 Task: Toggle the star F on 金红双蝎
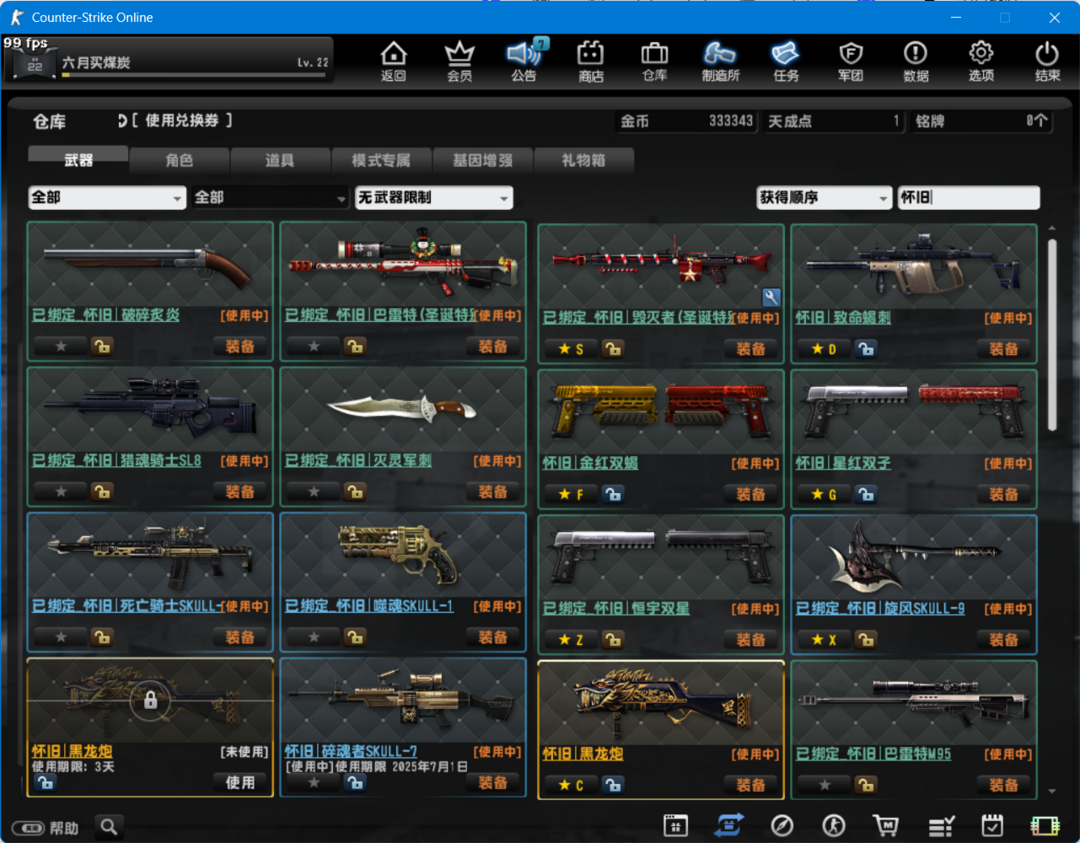(570, 494)
